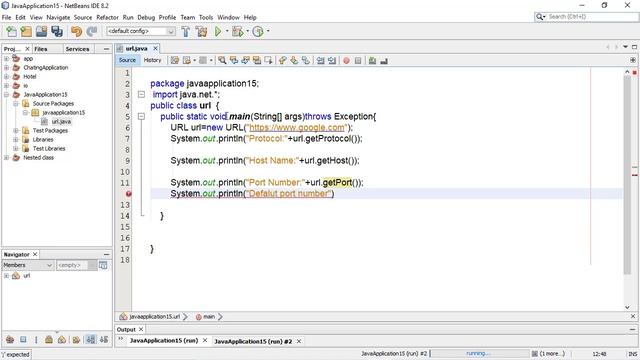Toggle Highlight Search icon in editor toolbar
640x360 pixels.
point(257,60)
